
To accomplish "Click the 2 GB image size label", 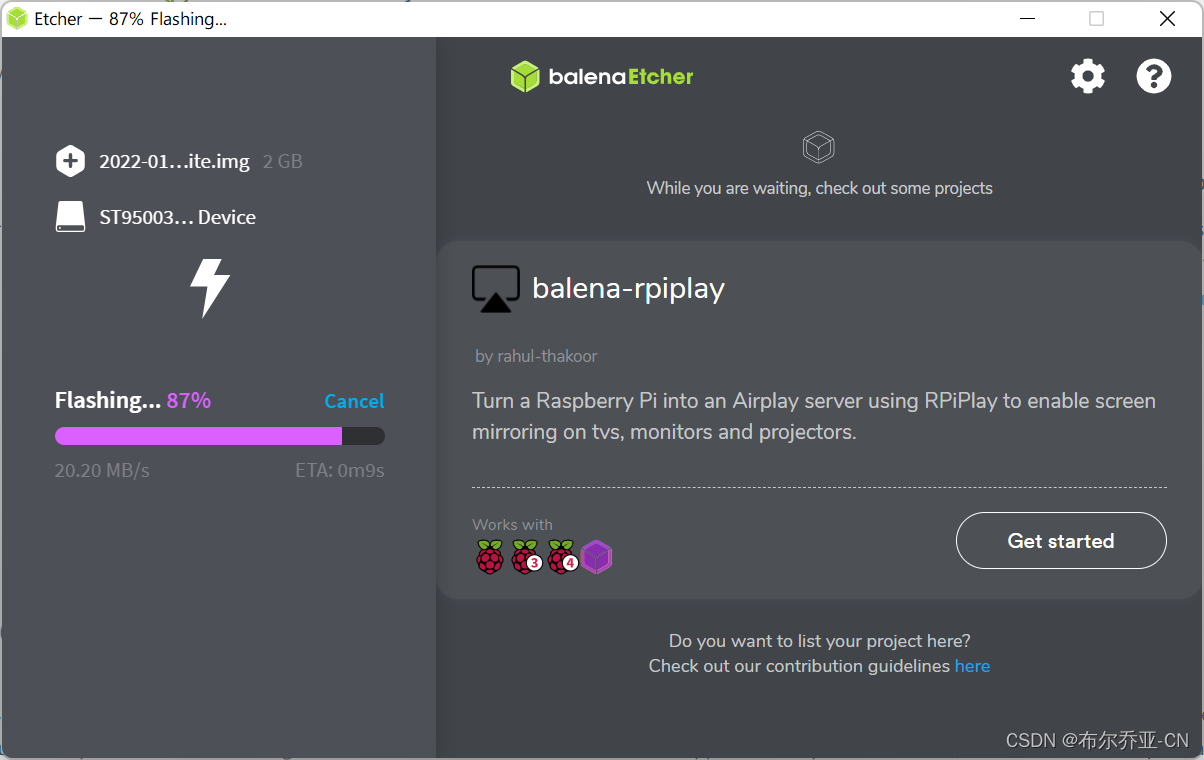I will point(282,161).
